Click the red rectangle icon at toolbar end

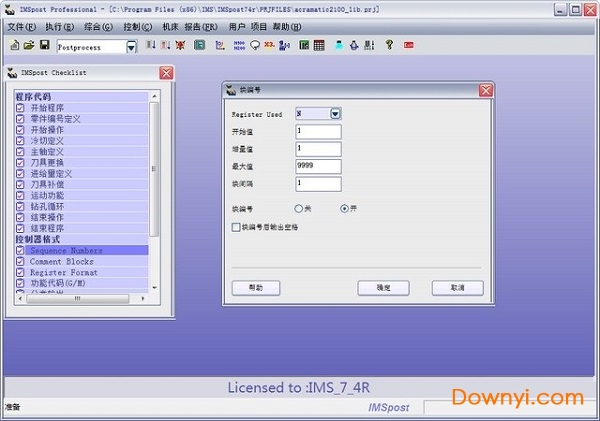pyautogui.click(x=409, y=45)
